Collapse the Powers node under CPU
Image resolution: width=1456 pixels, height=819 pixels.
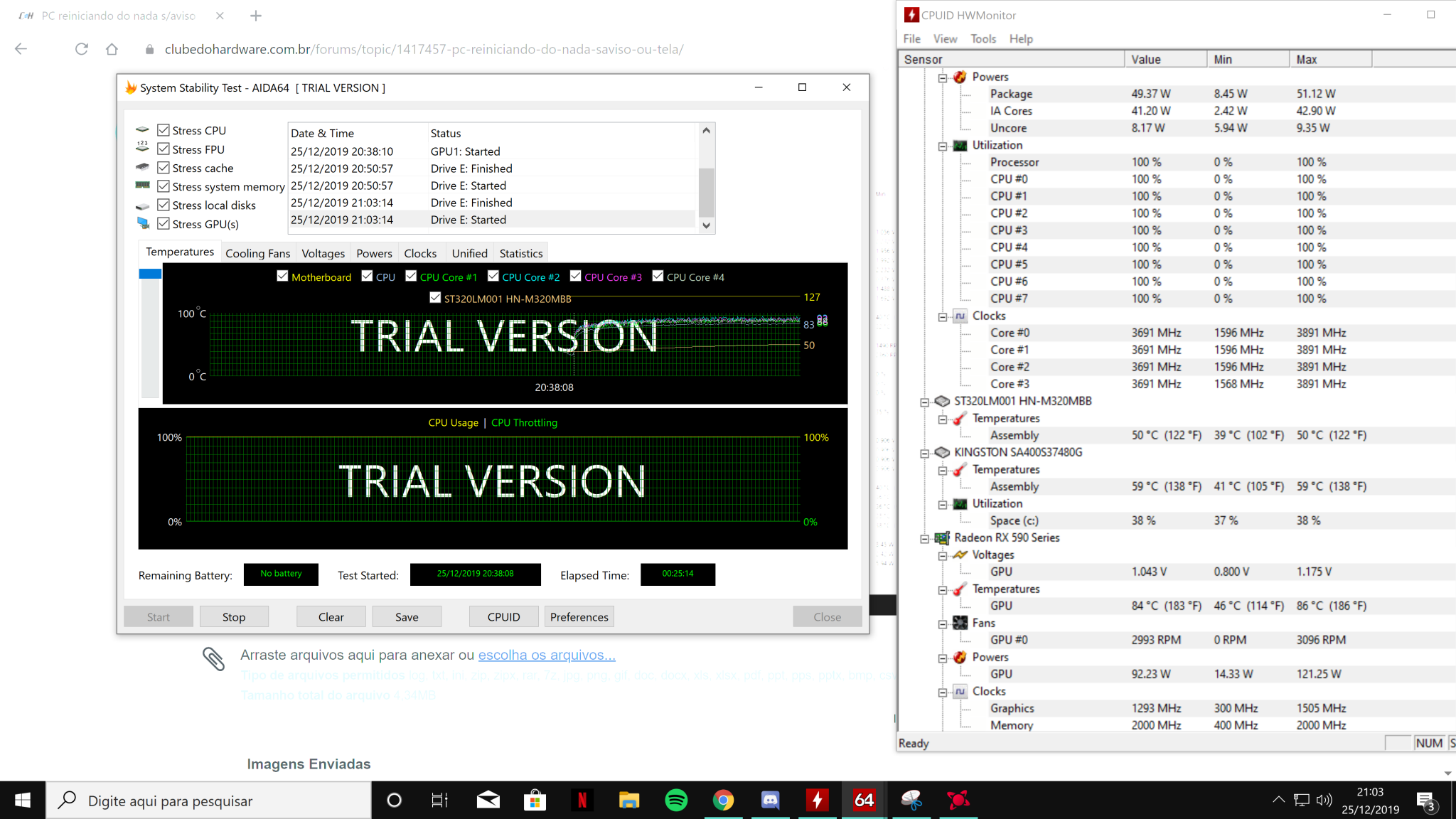(x=943, y=77)
